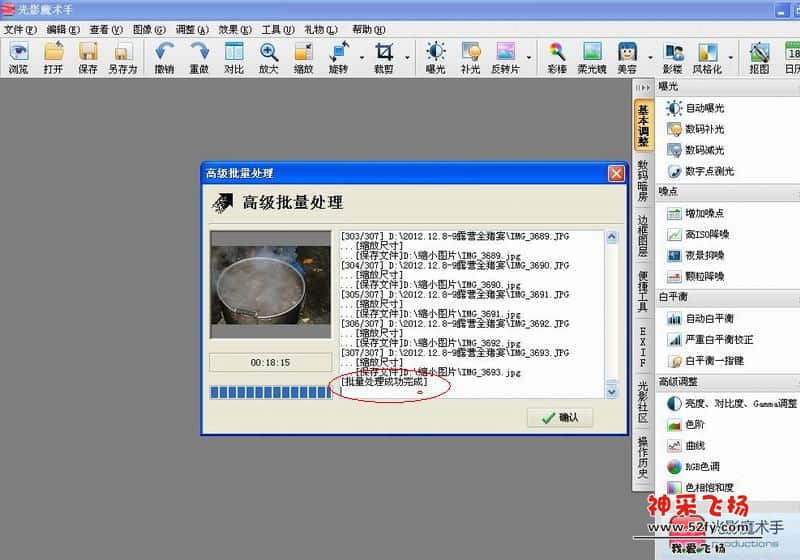Choose 严重白平衡校正 in the right panel
This screenshot has height=560, width=800.
click(x=710, y=339)
